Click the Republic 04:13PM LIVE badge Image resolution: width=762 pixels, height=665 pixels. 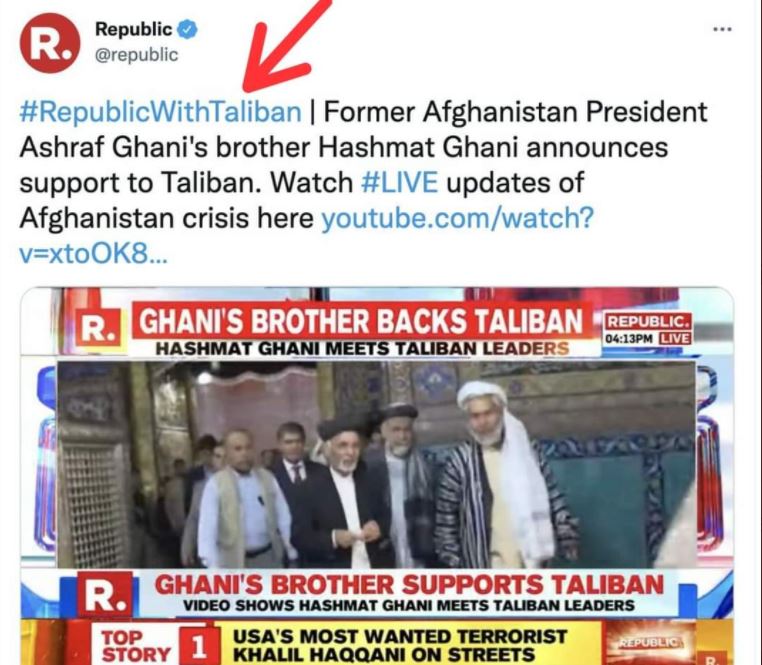(647, 330)
